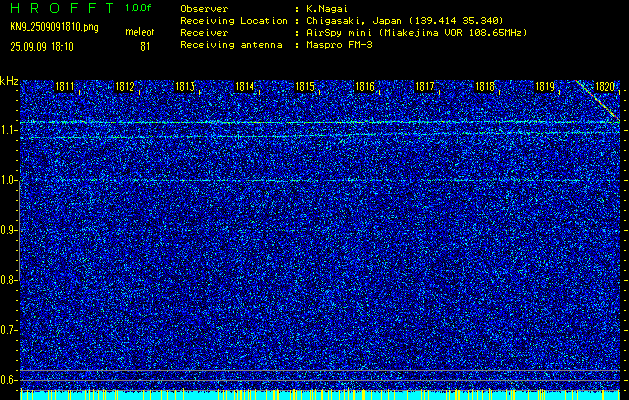Click the meteor count value 81
Viewport: 629px width, 400px height.
(145, 47)
